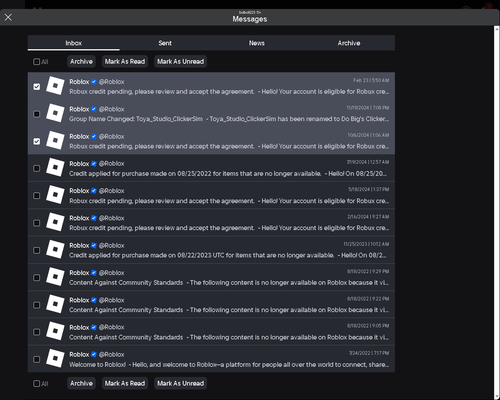The width and height of the screenshot is (500, 400).
Task: Uncheck the Feb 23 Robux credit message checkbox
Action: [x=37, y=87]
